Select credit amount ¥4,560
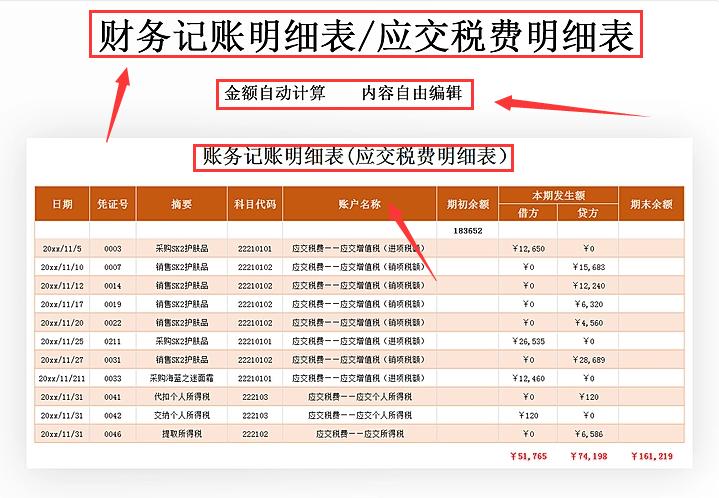 click(x=589, y=323)
